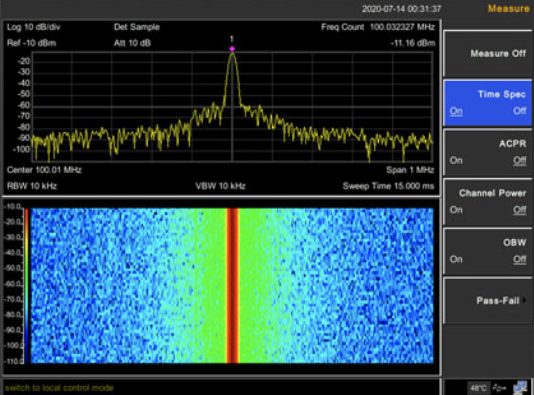
Task: Switch OBW to On
Action: click(456, 259)
